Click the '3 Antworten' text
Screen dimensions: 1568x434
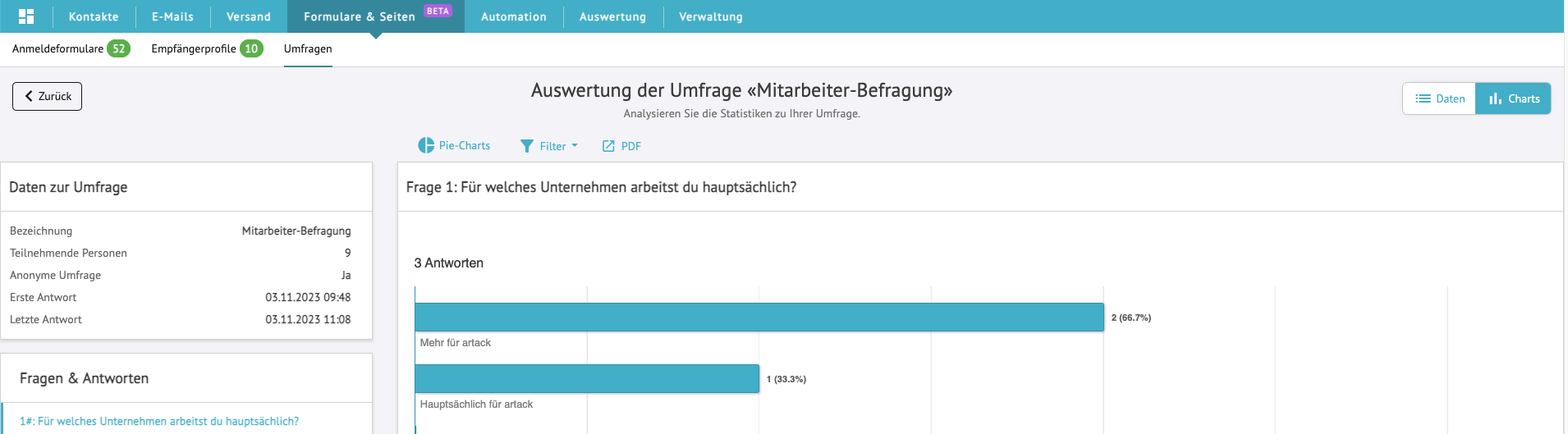tap(449, 263)
